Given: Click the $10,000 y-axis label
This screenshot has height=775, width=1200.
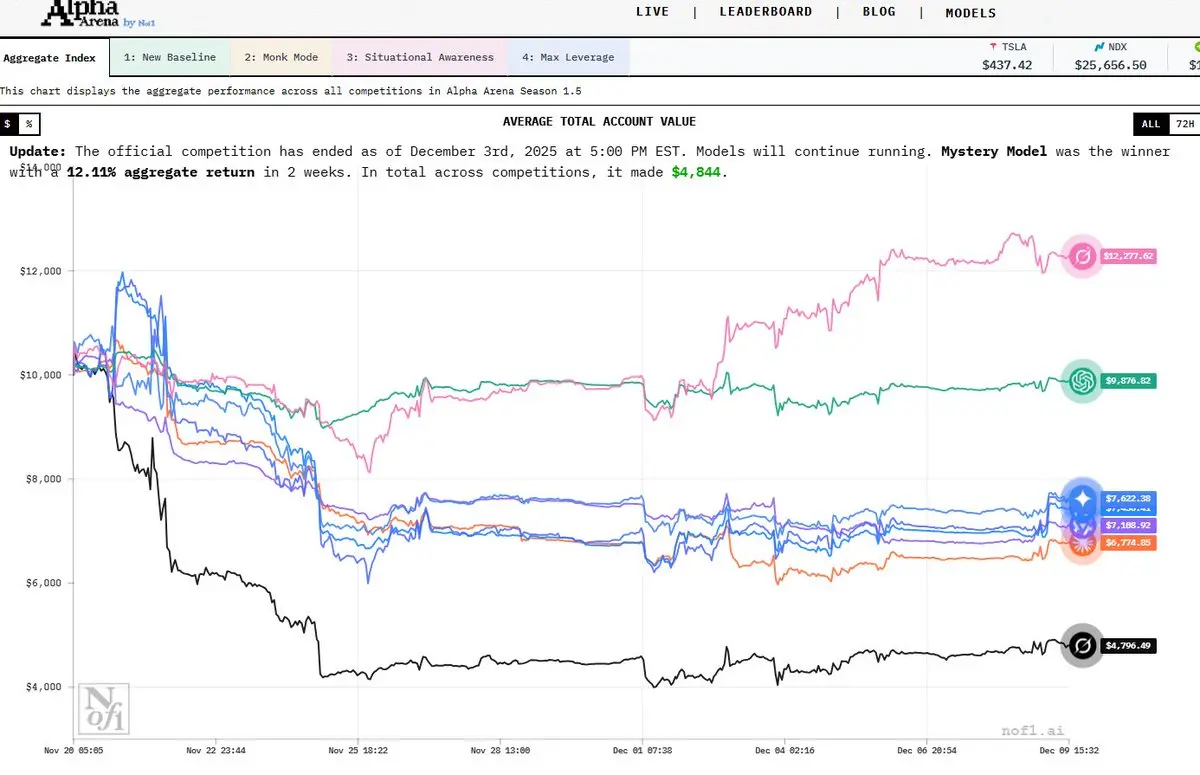Looking at the screenshot, I should pyautogui.click(x=40, y=375).
